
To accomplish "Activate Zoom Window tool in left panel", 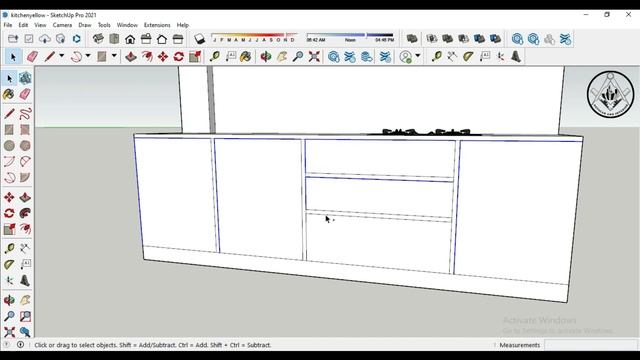I will click(x=25, y=316).
